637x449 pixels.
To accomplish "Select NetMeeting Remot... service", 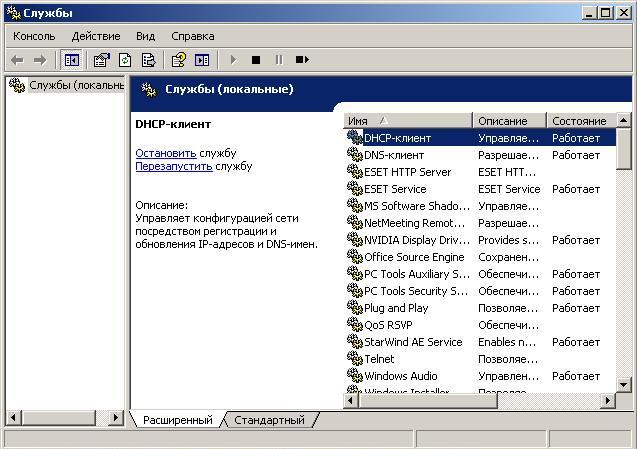I will pyautogui.click(x=414, y=223).
